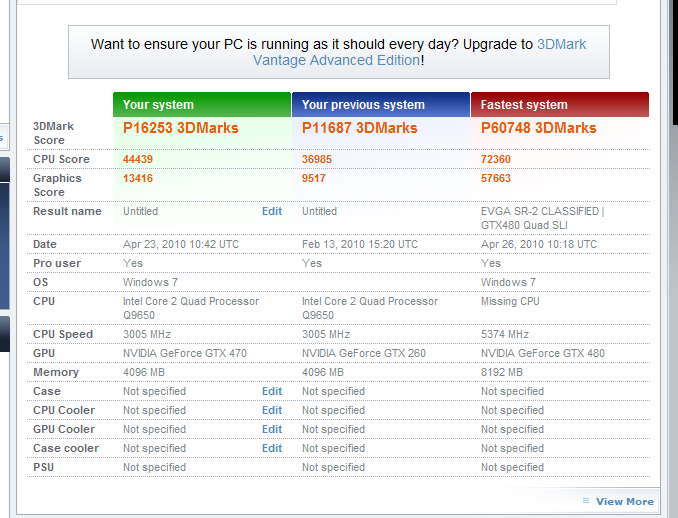Click Edit in the GPU Cooler row
Image resolution: width=678 pixels, height=518 pixels.
coord(272,429)
